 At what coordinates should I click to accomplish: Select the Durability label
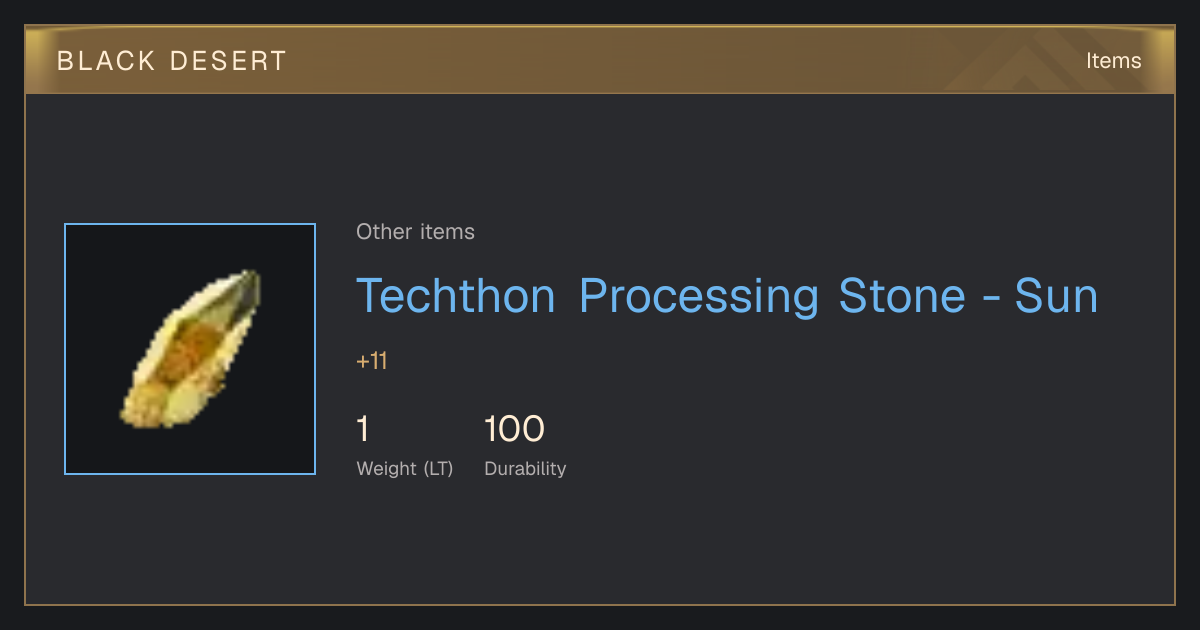(525, 469)
